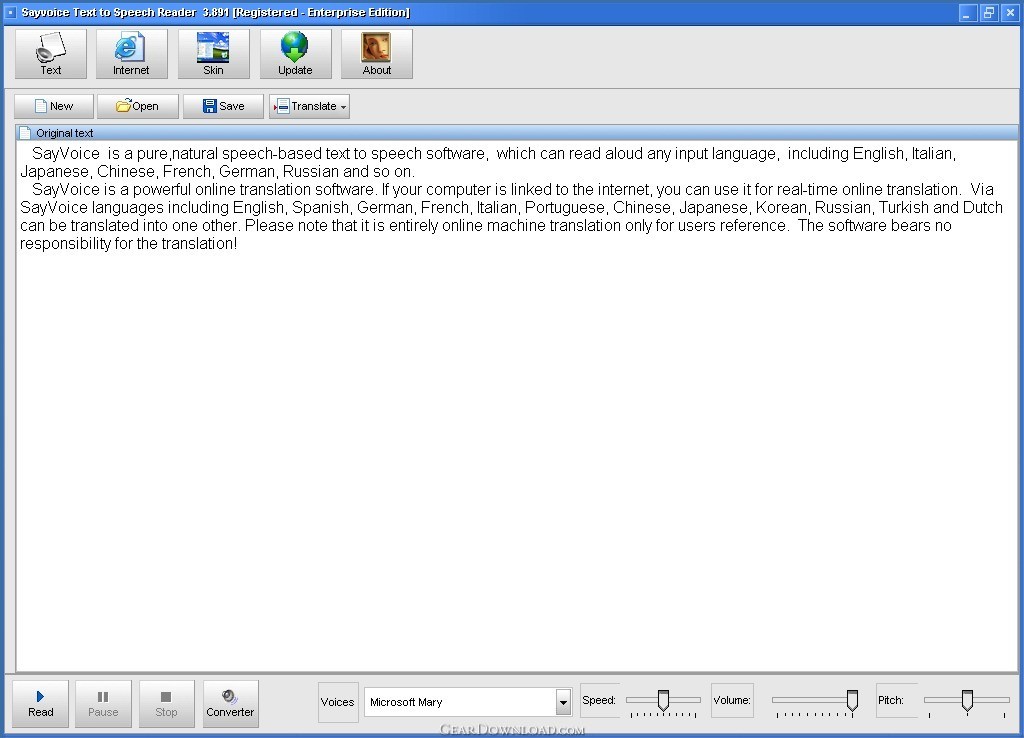Save the current text
1024x738 pixels.
point(223,106)
